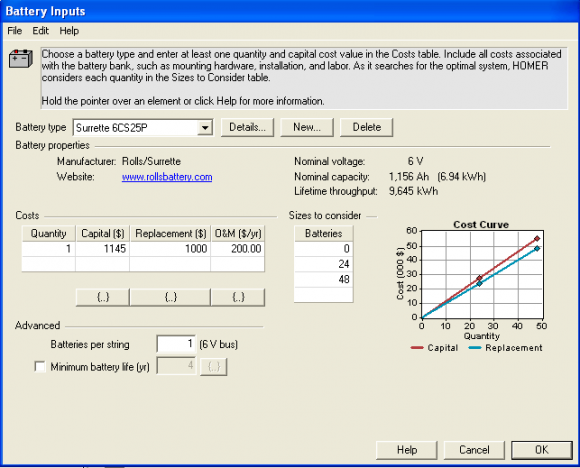Open the Edit menu
580x468 pixels.
[x=40, y=31]
